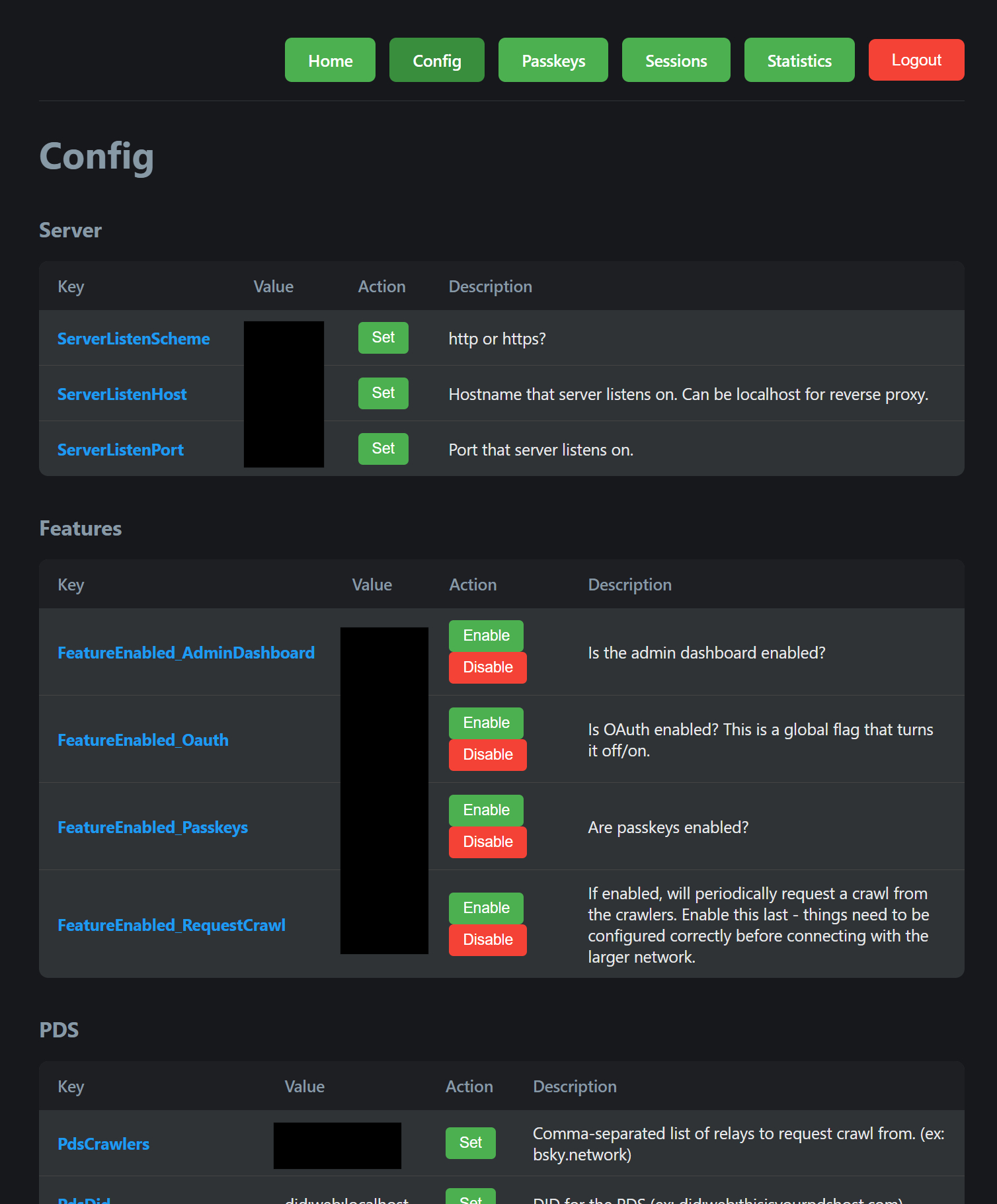
Task: Set the ServerListenScheme value
Action: pos(383,338)
